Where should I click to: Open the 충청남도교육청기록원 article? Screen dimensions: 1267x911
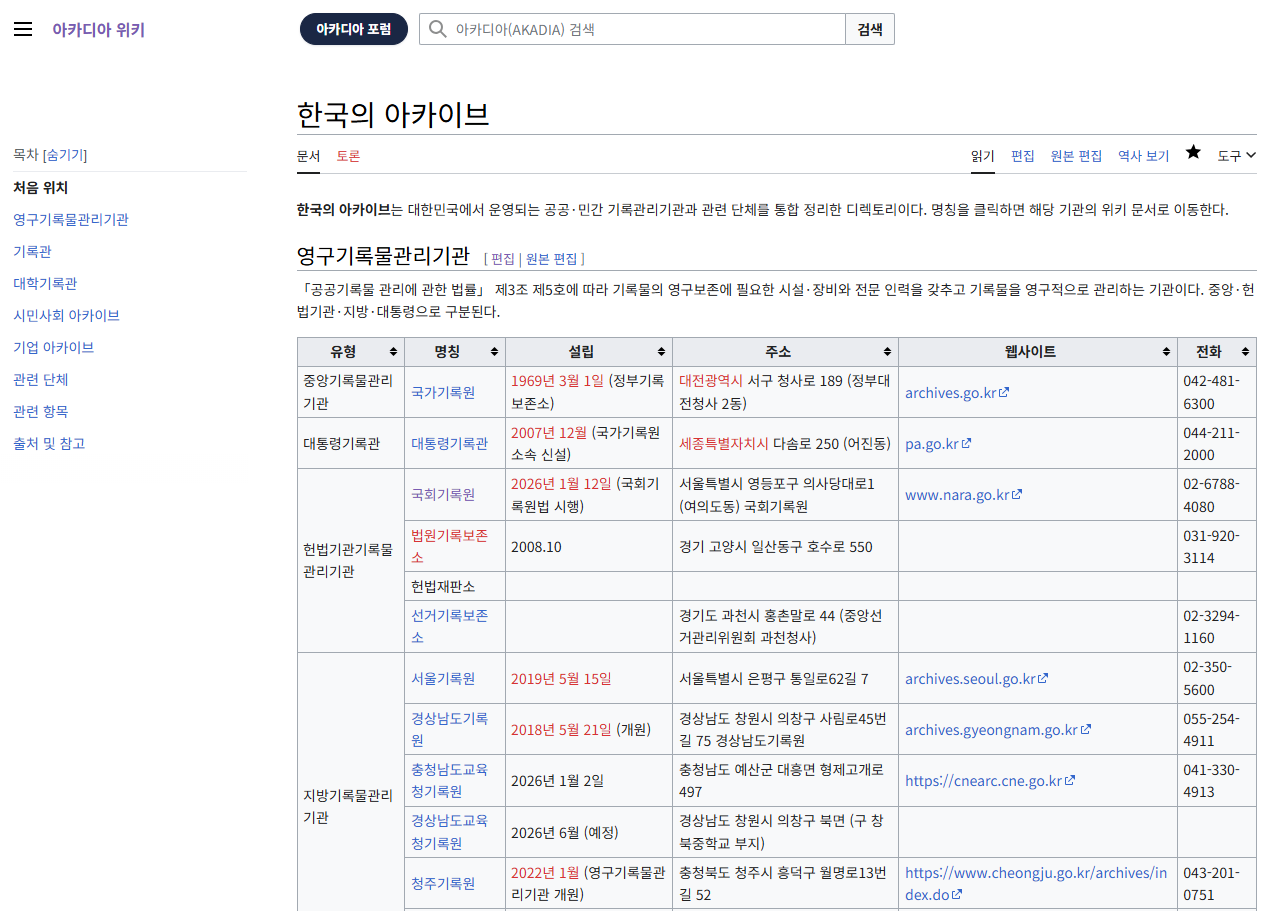point(449,780)
